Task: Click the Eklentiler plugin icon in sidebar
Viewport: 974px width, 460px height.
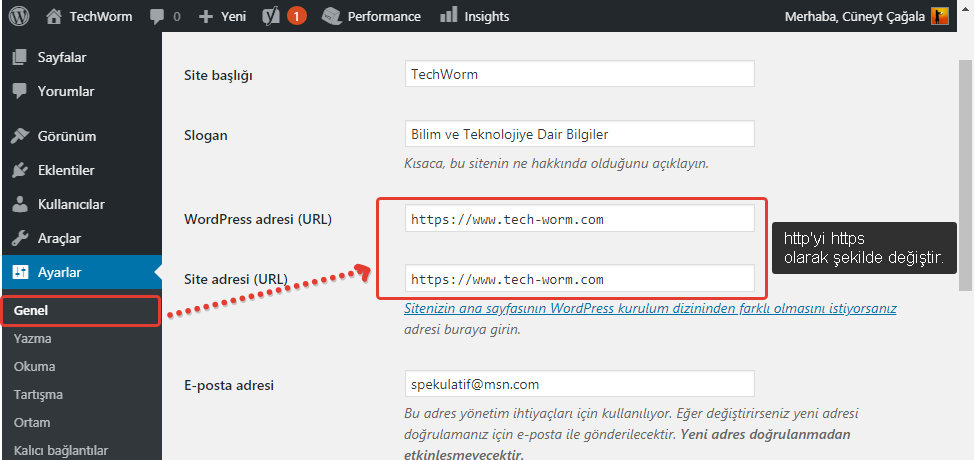Action: (20, 170)
